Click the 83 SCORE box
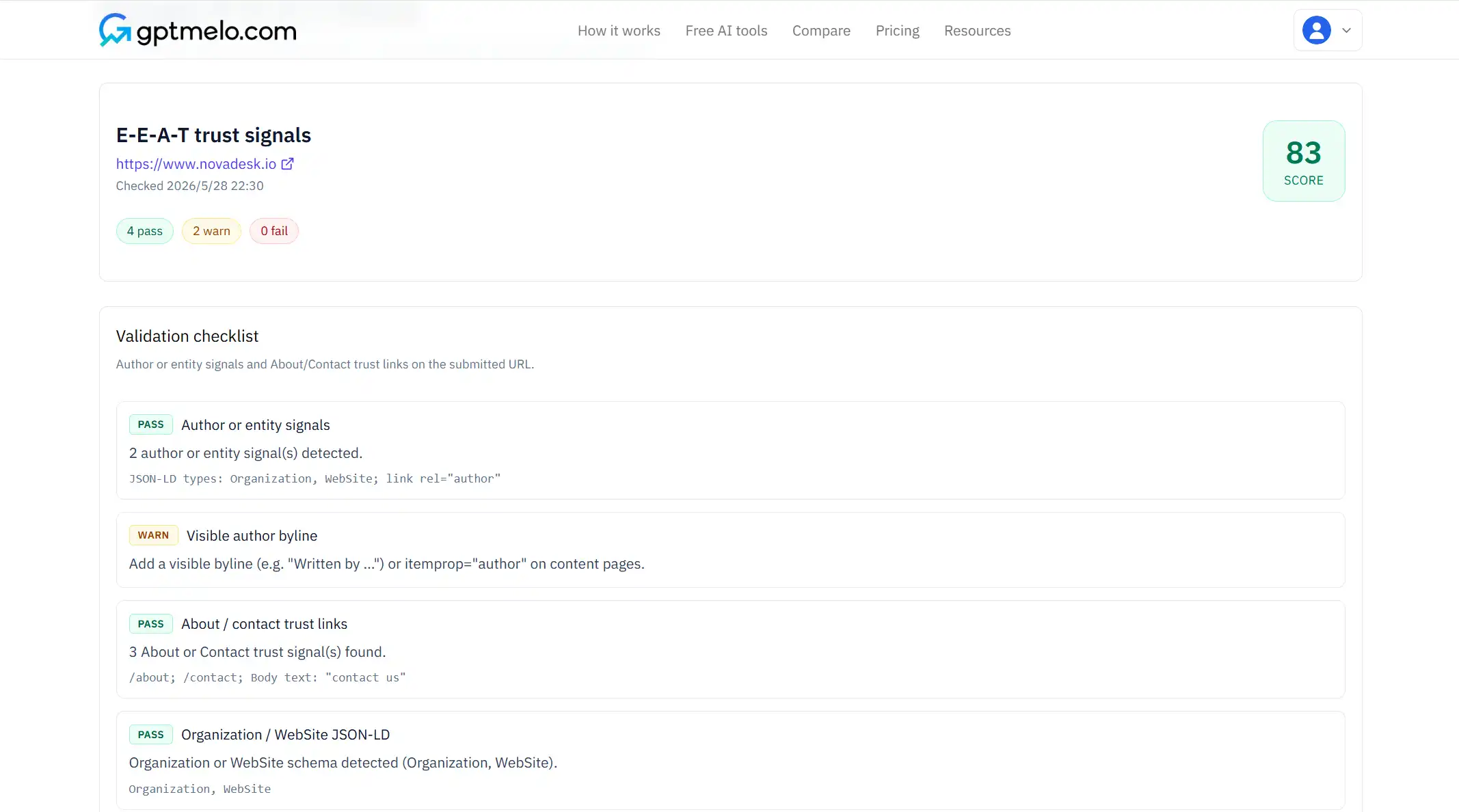The image size is (1459, 812). (x=1303, y=161)
